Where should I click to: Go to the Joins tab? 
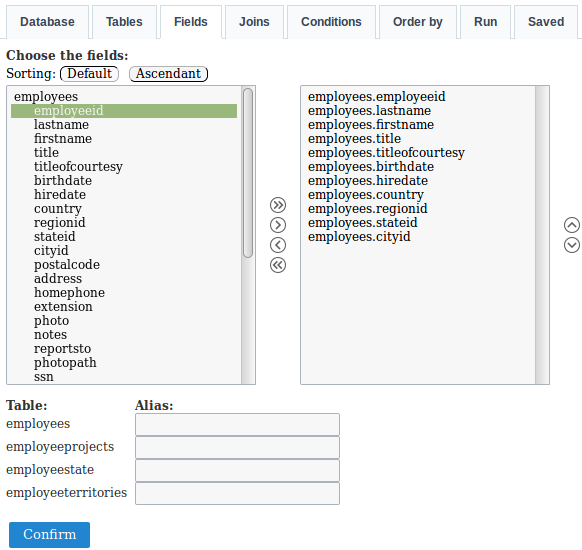(254, 22)
